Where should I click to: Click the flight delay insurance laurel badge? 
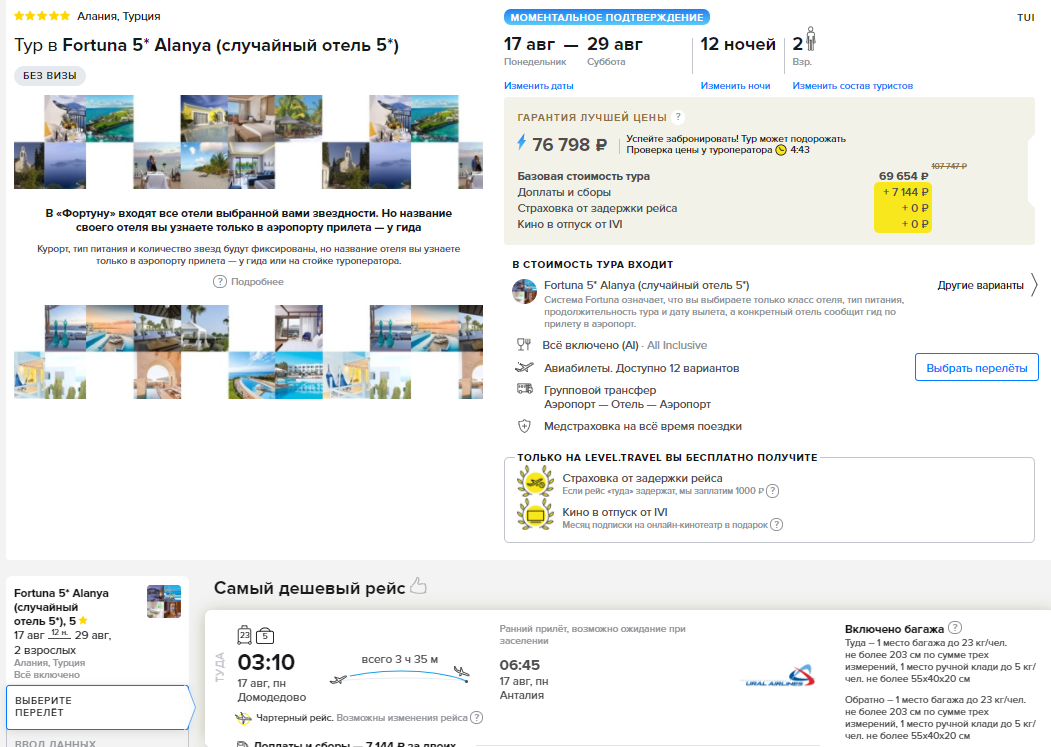536,481
